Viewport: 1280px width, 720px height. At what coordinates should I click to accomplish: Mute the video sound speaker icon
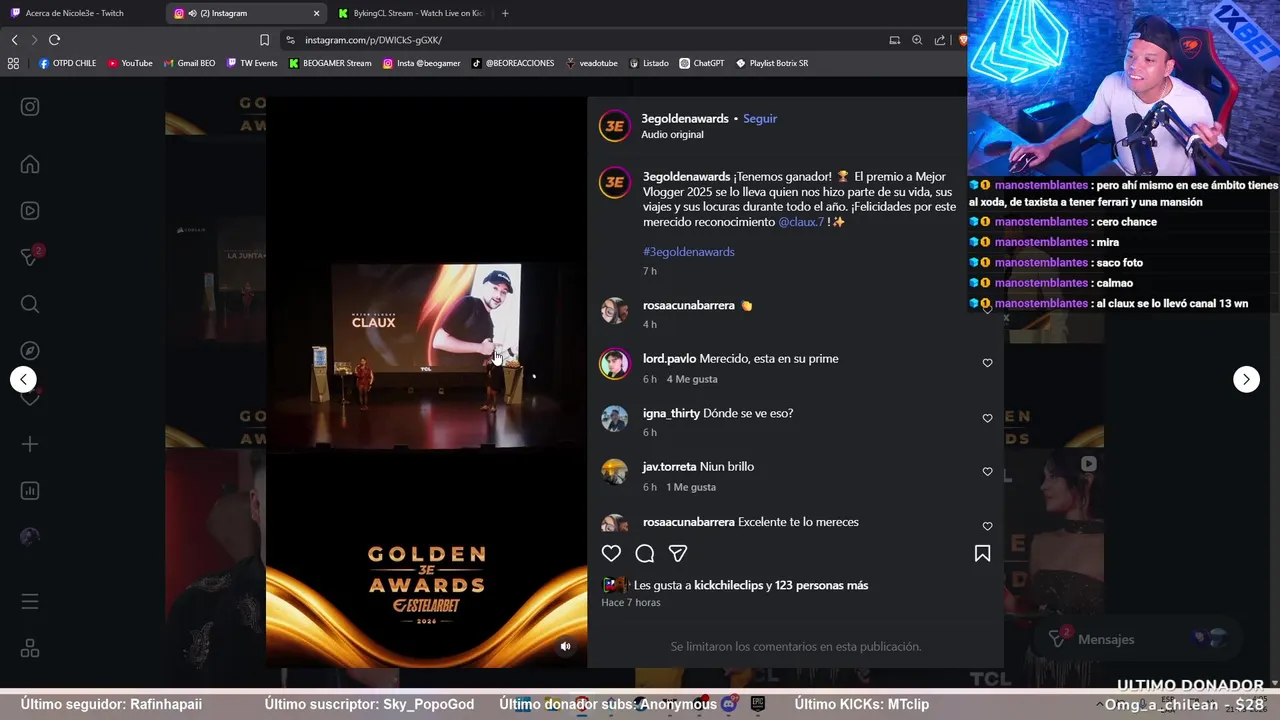(565, 646)
